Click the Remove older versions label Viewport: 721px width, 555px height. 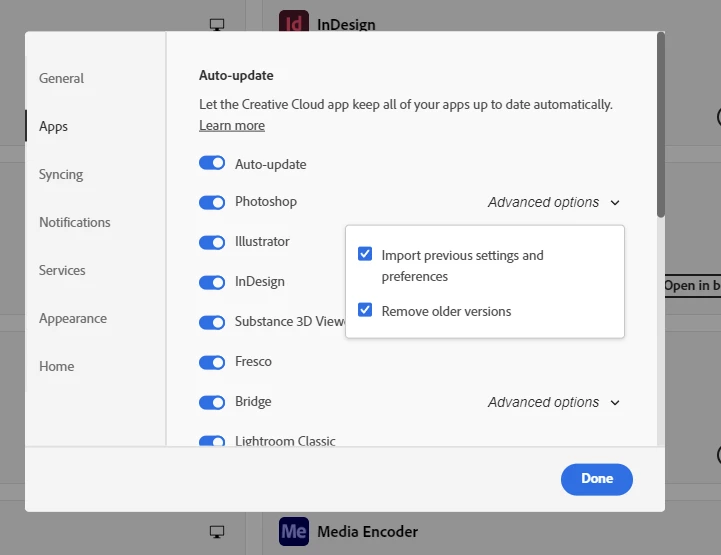446,311
